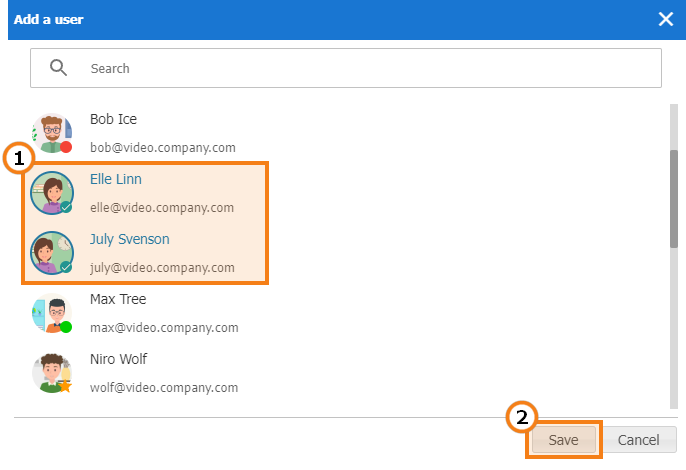
Task: Focus the Search input field
Action: 346,68
